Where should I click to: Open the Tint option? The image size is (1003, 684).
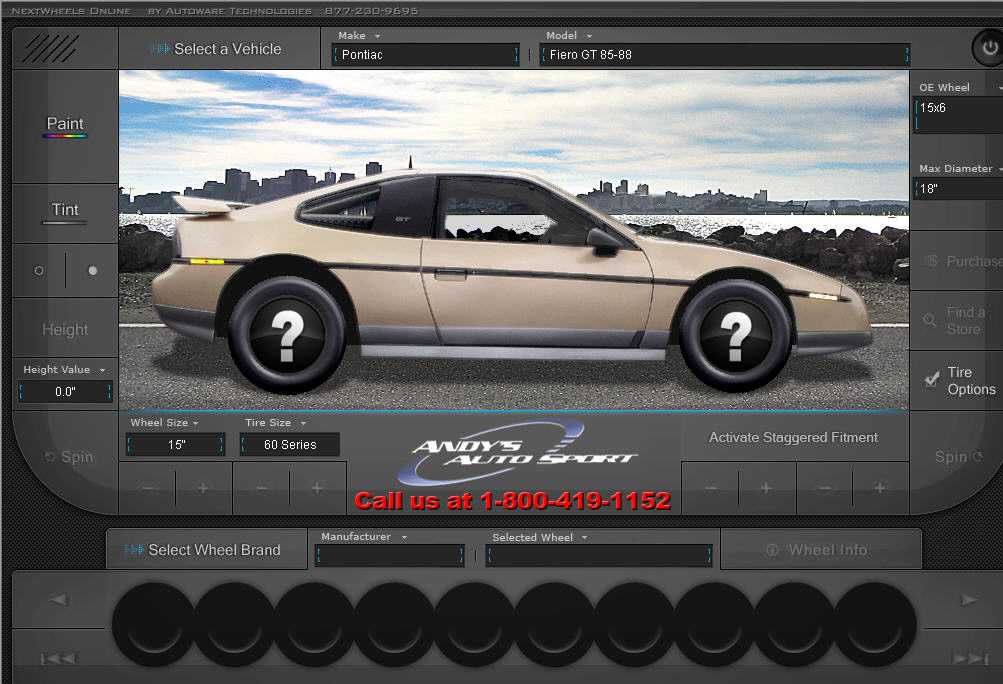click(x=65, y=211)
